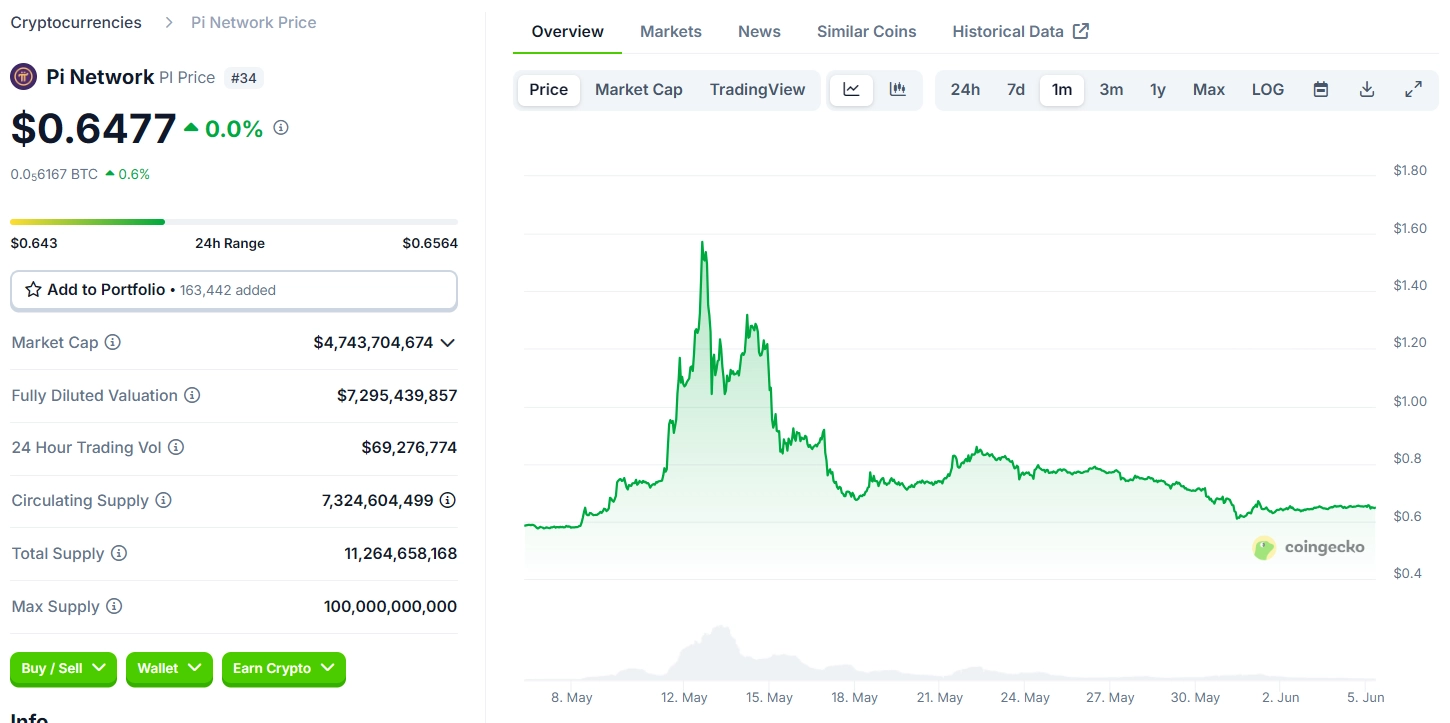The height and width of the screenshot is (723, 1450).
Task: Click the $0.643 range low value
Action: point(34,243)
